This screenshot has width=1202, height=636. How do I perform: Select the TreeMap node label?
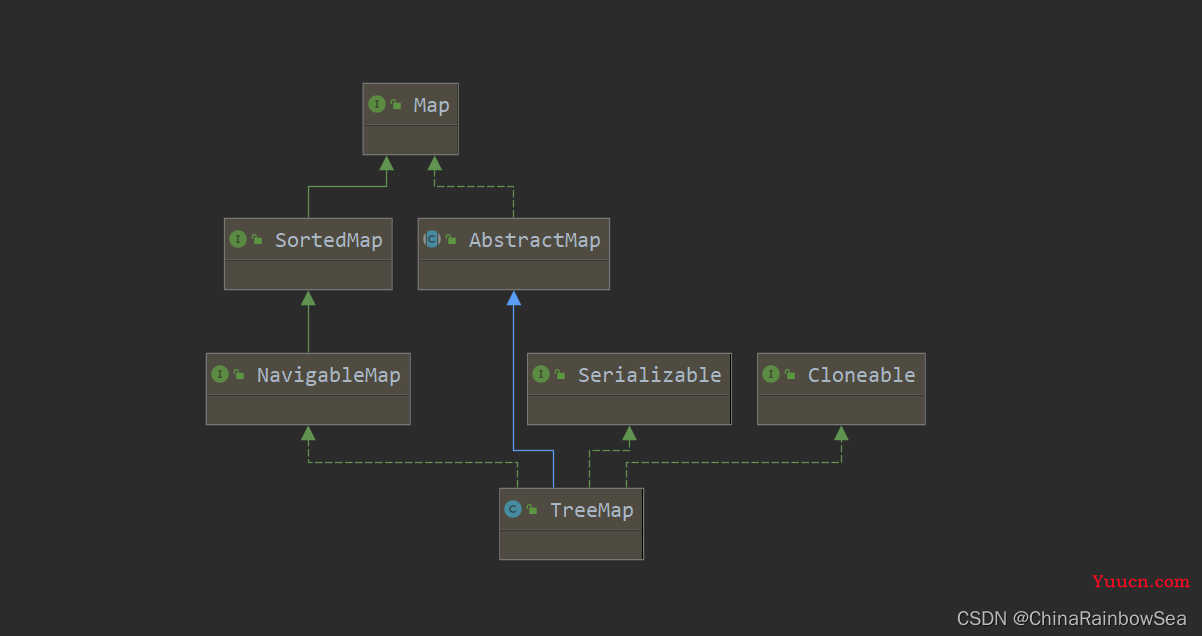pyautogui.click(x=592, y=510)
